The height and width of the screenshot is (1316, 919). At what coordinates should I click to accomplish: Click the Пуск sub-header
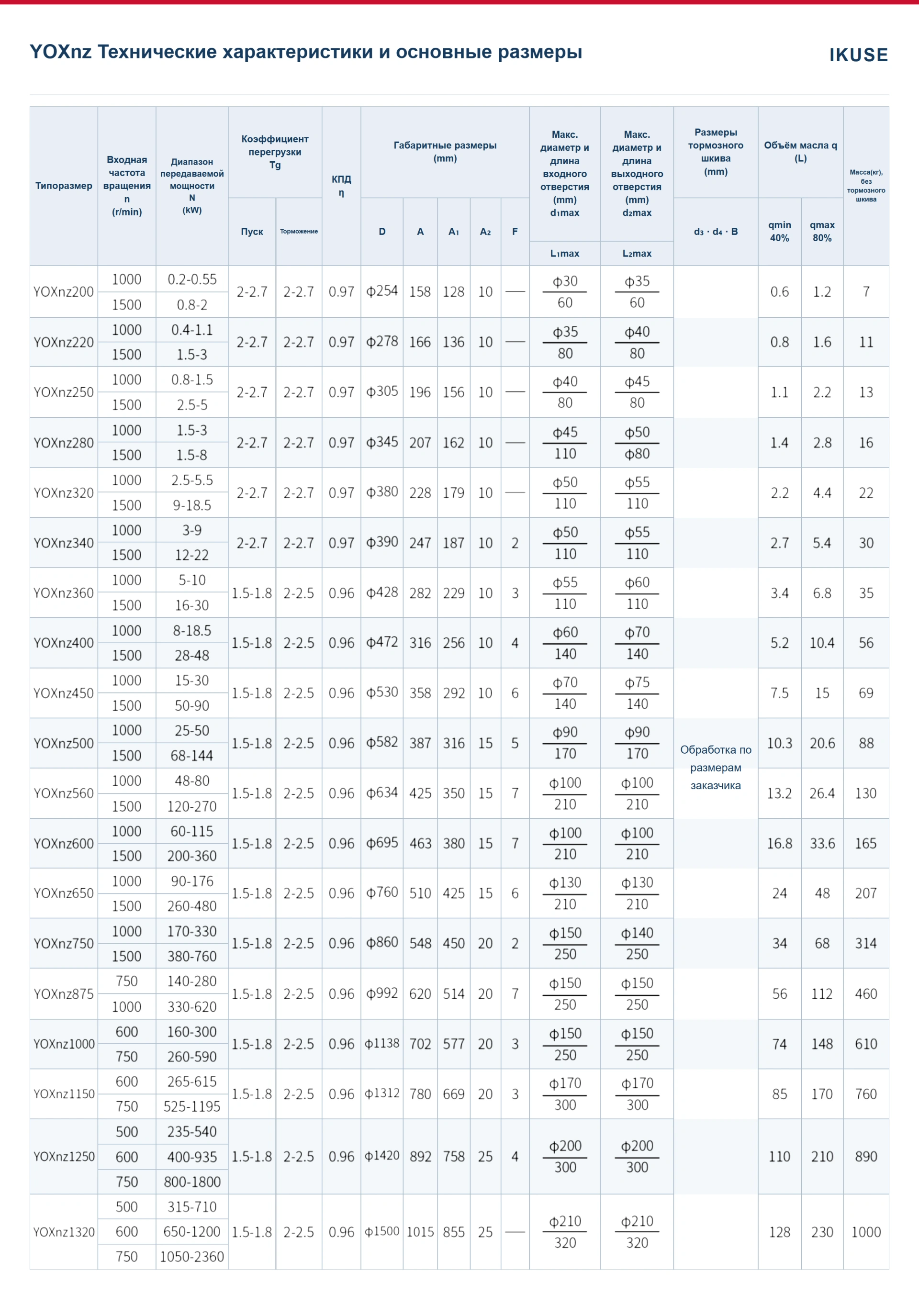point(252,232)
